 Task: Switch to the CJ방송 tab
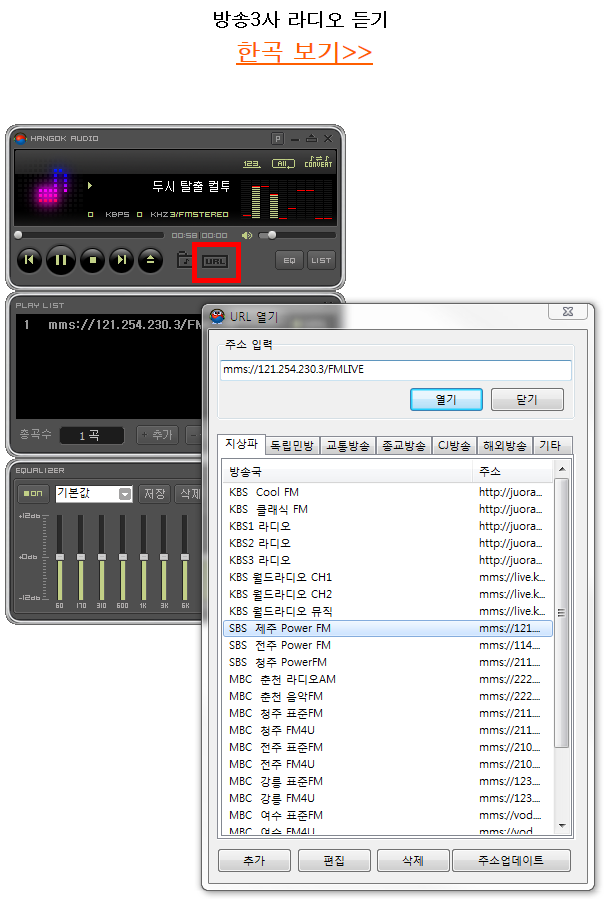[454, 446]
